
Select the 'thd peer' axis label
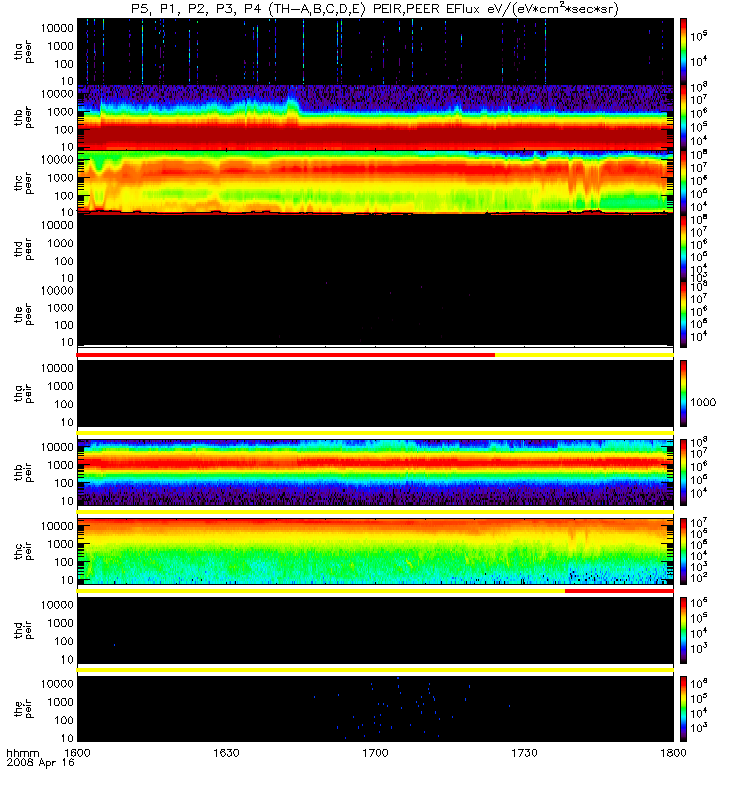click(23, 249)
